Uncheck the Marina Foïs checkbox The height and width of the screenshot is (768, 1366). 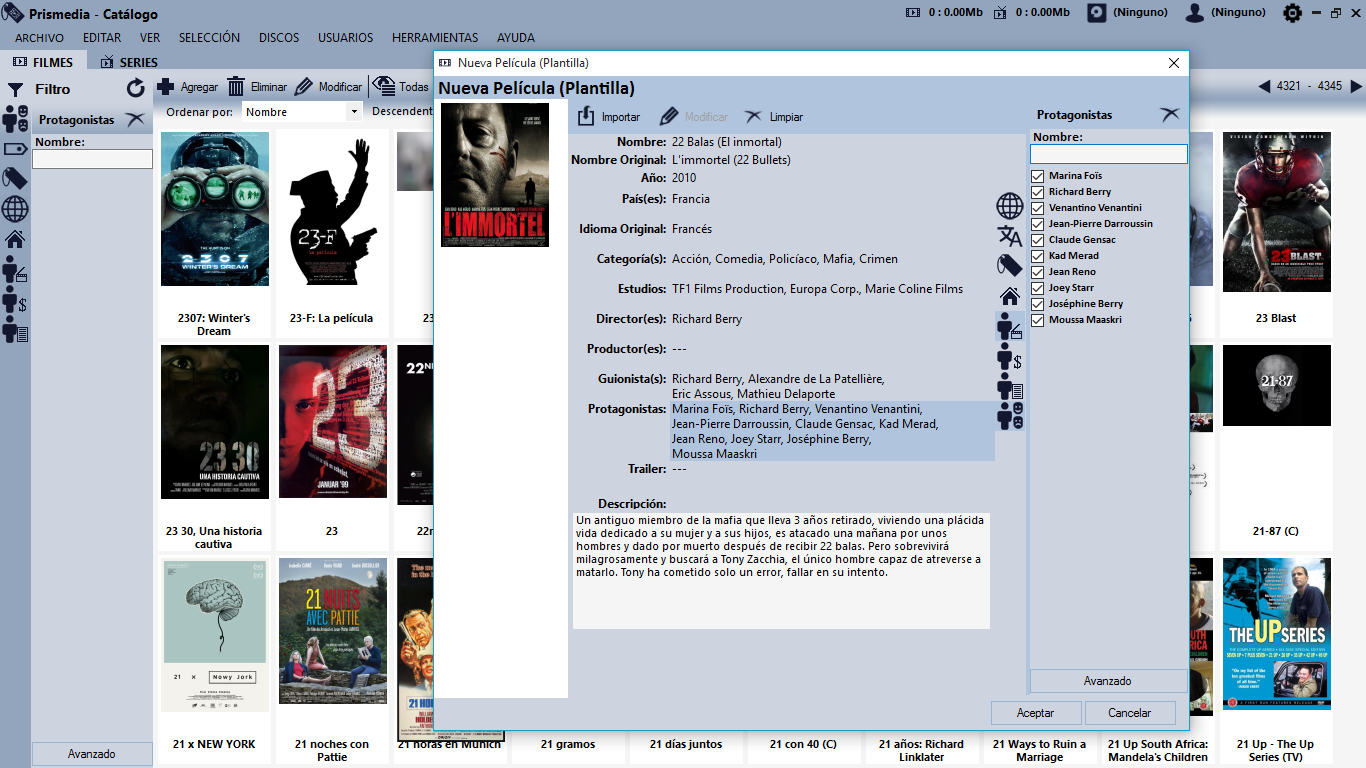point(1037,176)
